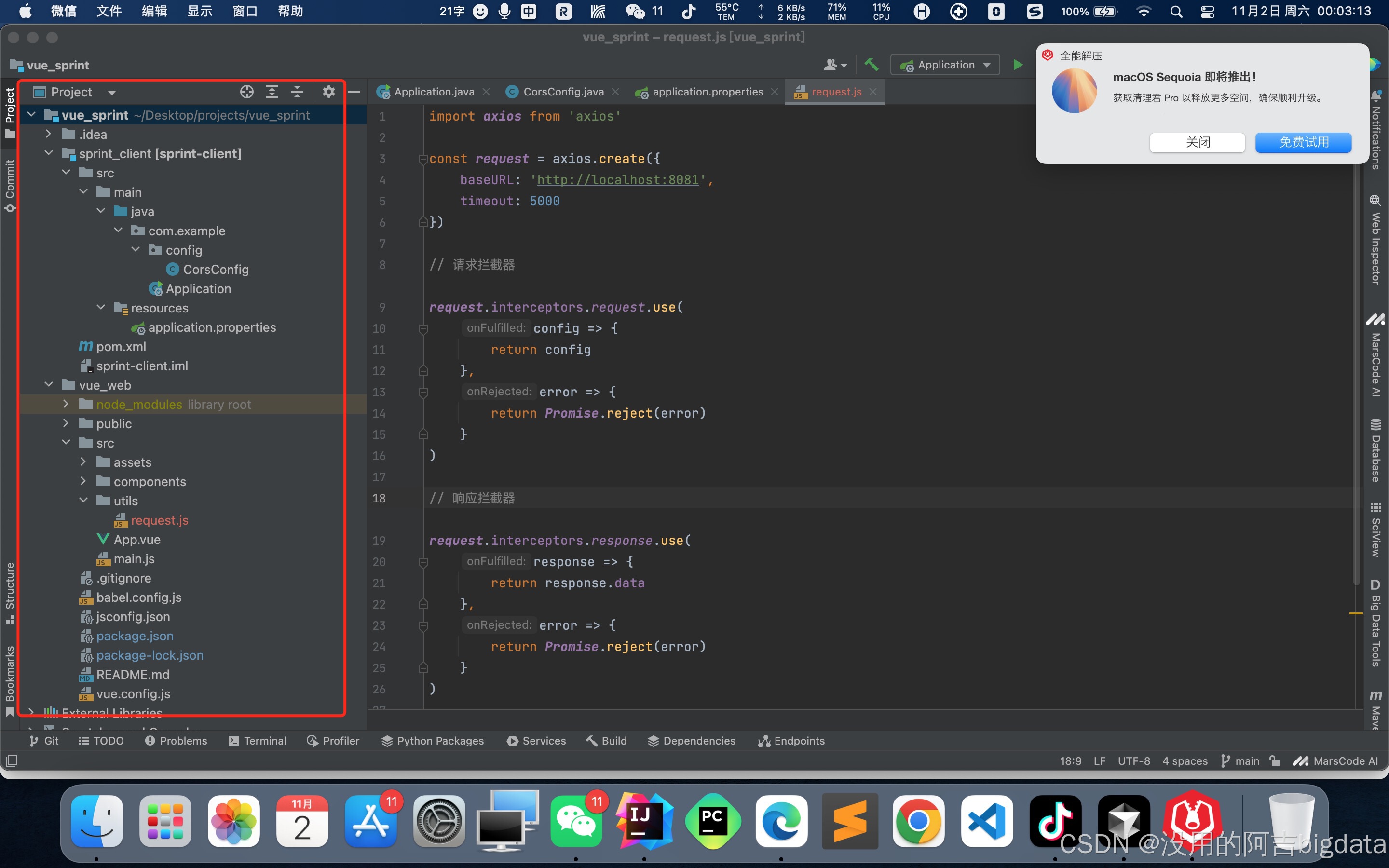Click the green Run button
The width and height of the screenshot is (1389, 868).
1018,65
